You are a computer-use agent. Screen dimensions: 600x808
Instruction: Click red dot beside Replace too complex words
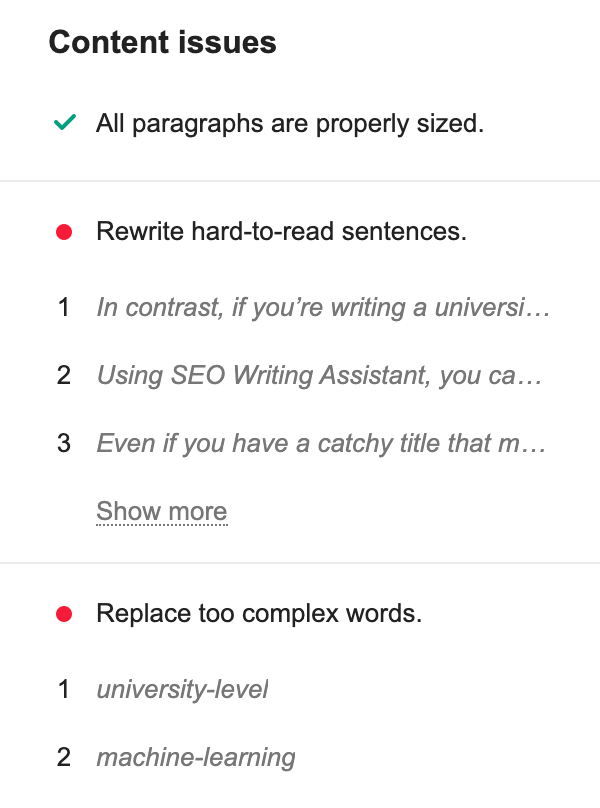pyautogui.click(x=65, y=613)
